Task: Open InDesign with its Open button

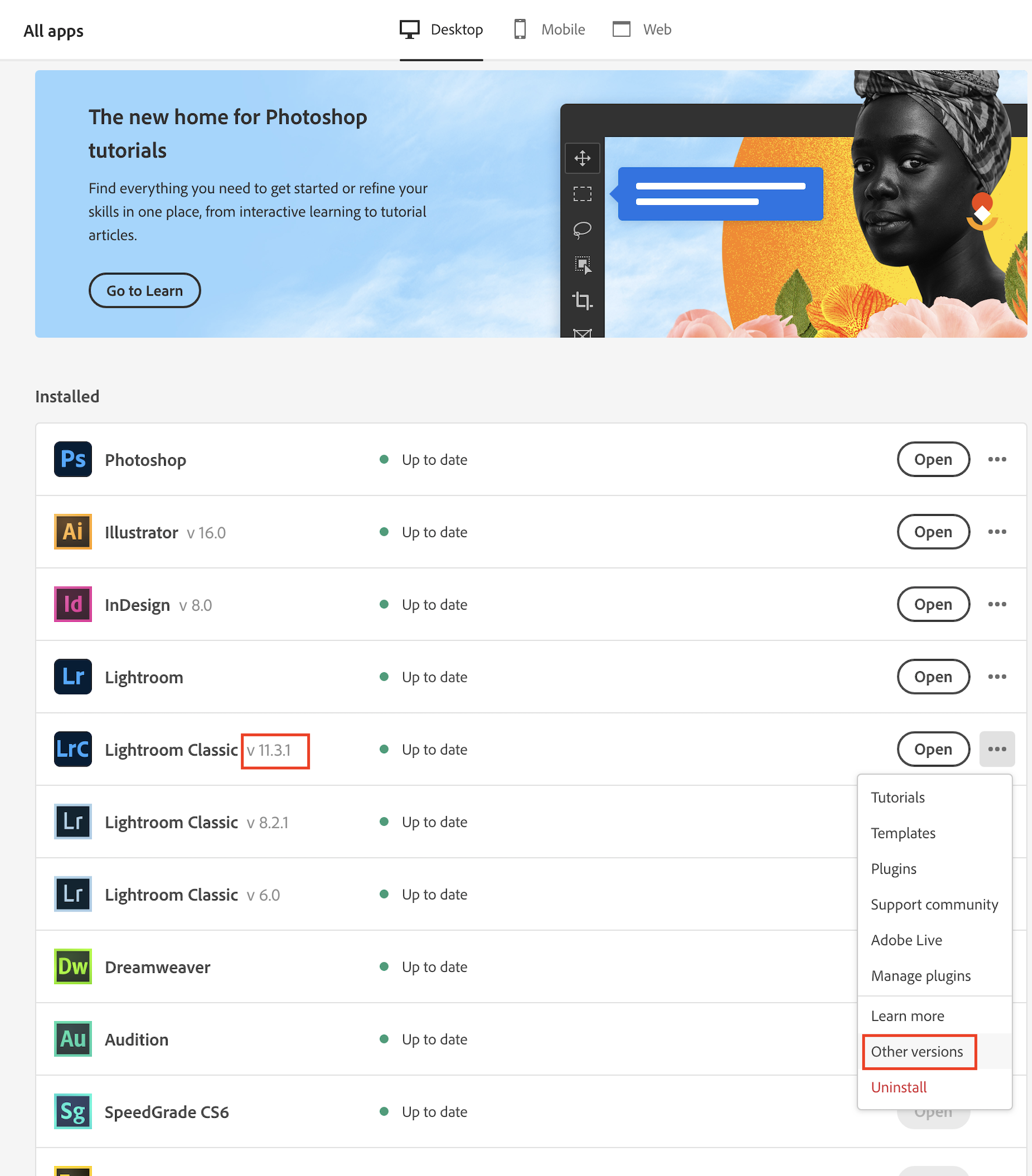Action: point(933,604)
